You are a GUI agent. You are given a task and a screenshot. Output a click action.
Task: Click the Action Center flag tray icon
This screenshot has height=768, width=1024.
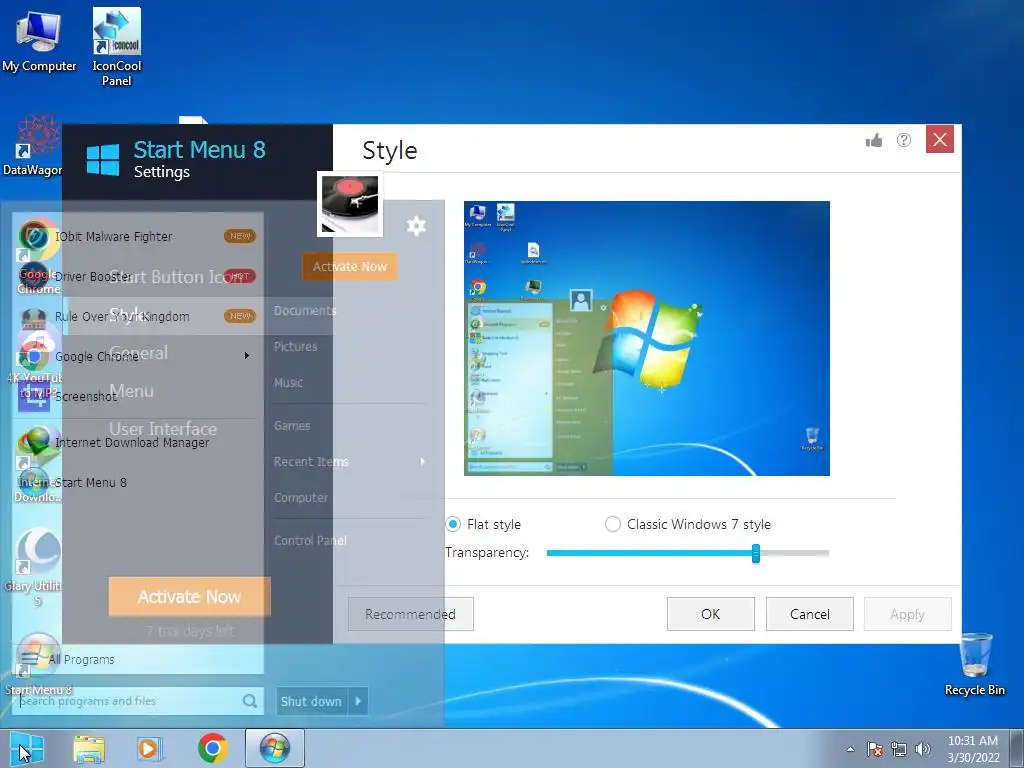(x=875, y=749)
